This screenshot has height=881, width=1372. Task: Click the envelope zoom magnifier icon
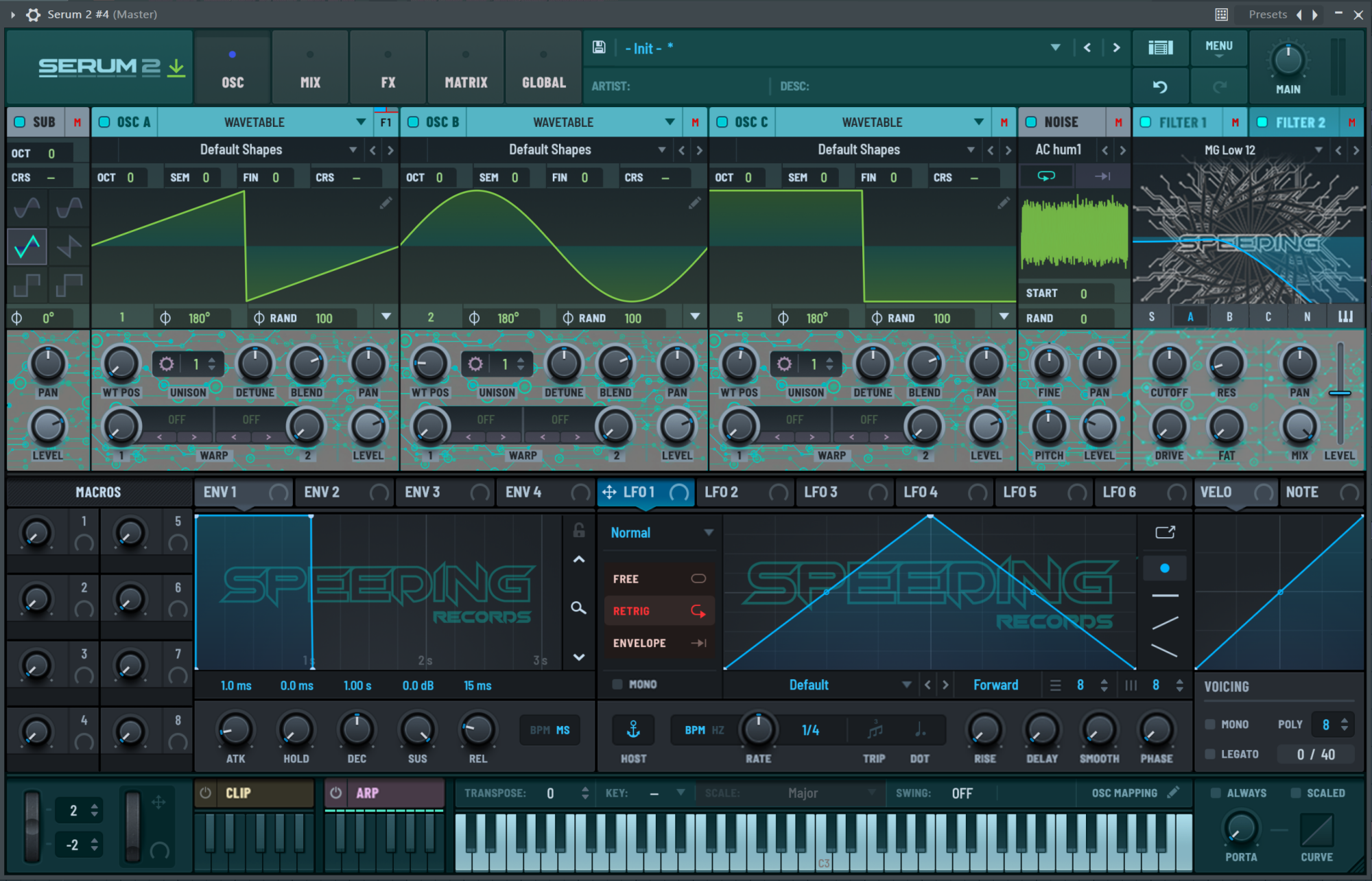[578, 608]
